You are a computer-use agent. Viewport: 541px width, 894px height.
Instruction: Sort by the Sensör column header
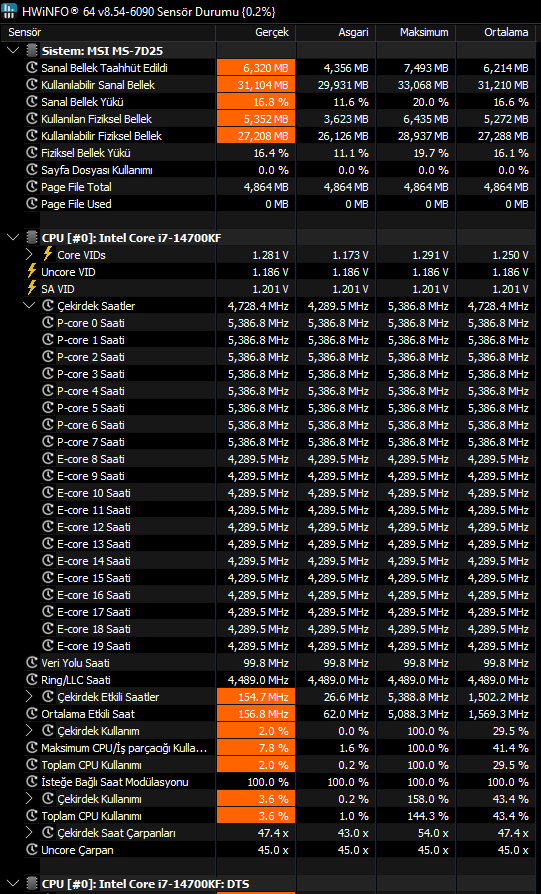(x=108, y=32)
